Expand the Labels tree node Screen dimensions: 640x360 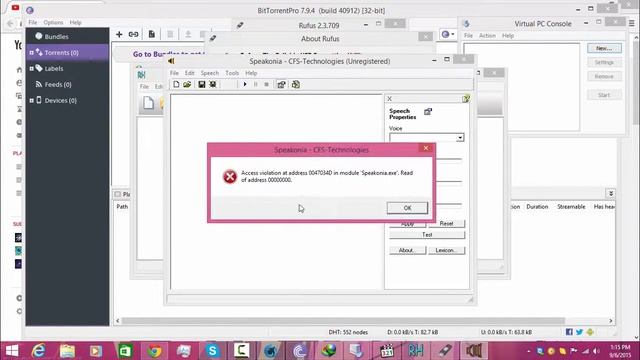tap(31, 69)
